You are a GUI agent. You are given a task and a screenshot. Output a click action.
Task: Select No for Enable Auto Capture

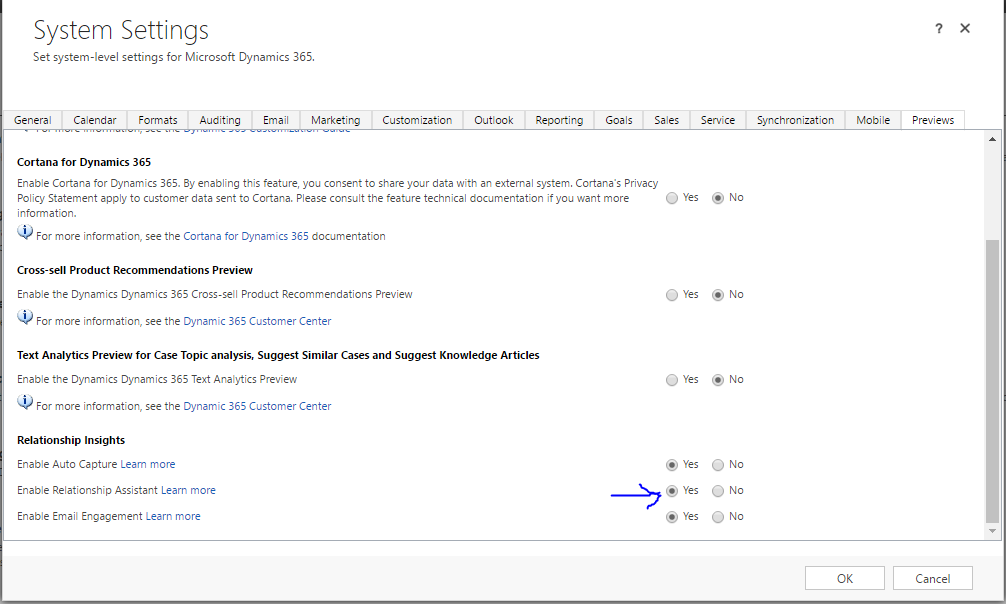click(718, 465)
